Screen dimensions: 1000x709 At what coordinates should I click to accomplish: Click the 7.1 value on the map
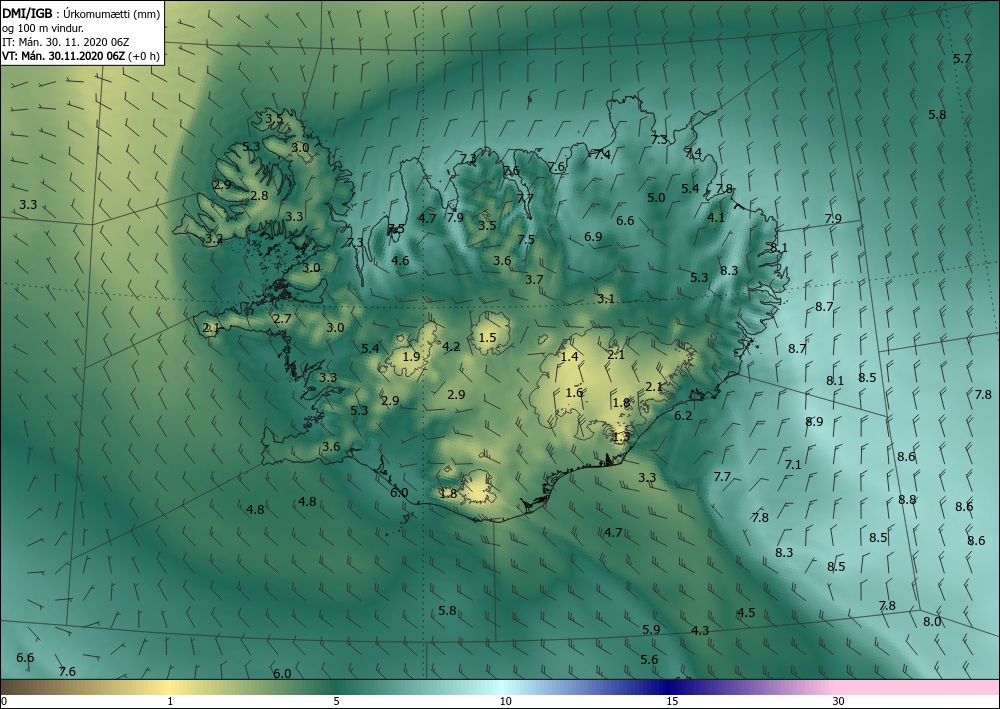pos(793,465)
